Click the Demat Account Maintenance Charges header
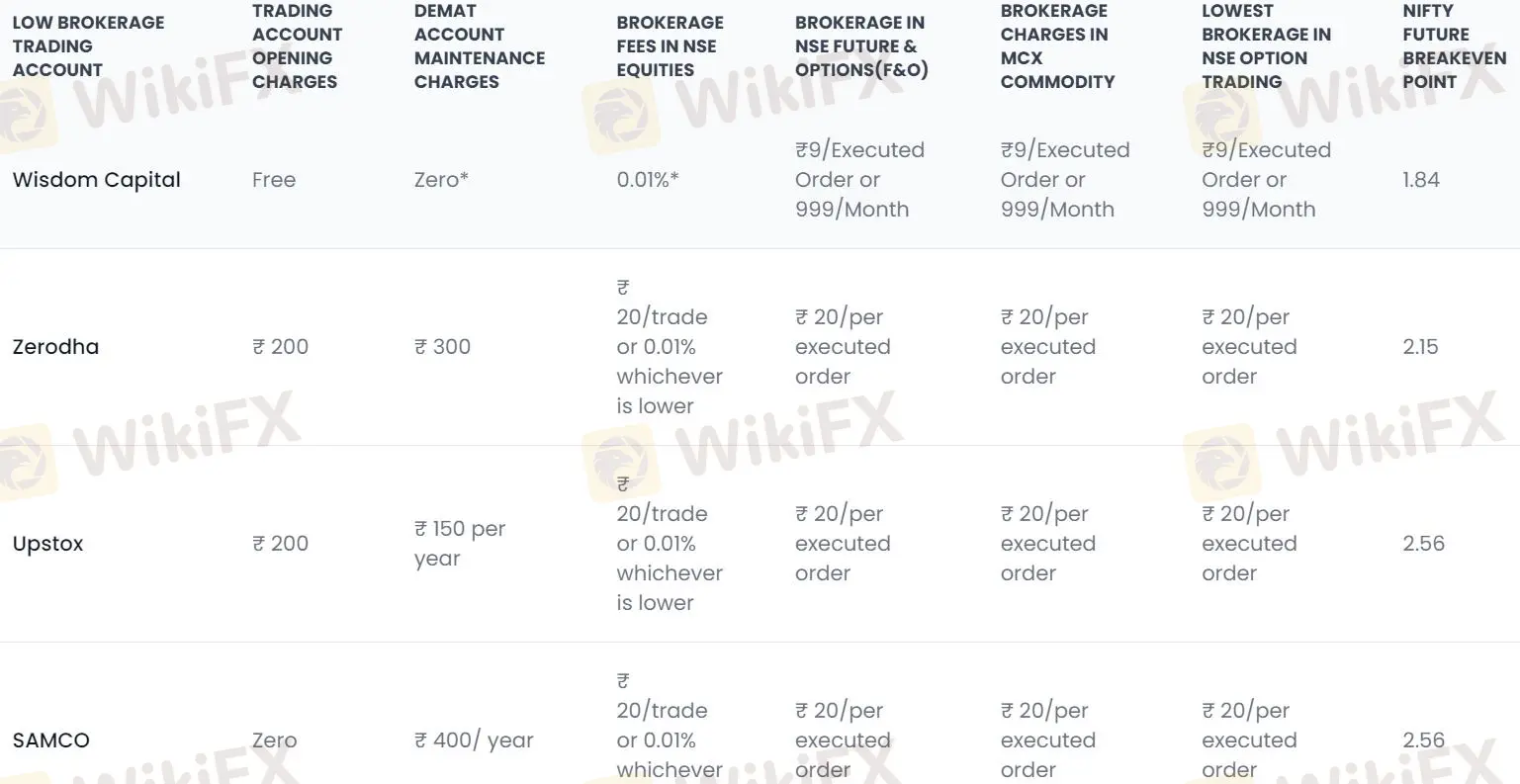The image size is (1520, 784). click(x=479, y=46)
